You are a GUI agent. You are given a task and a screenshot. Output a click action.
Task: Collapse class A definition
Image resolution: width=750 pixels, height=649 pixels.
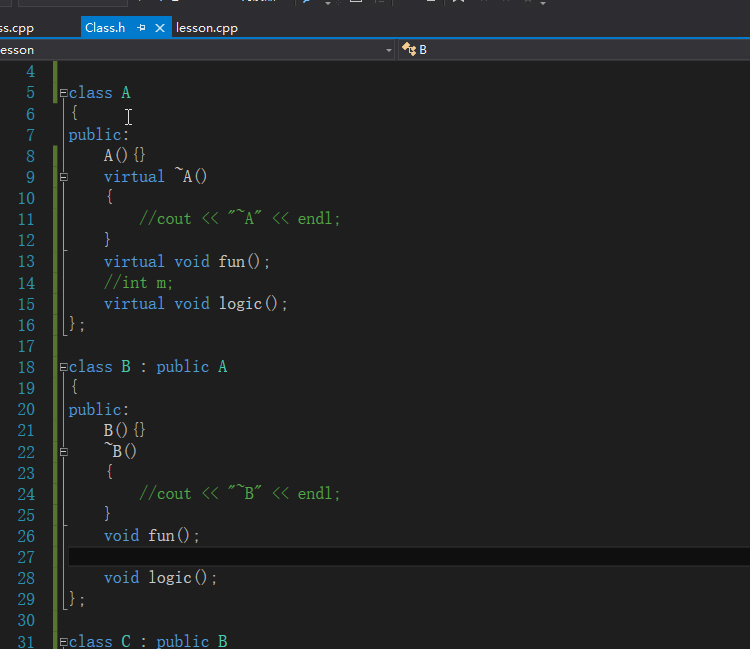tap(64, 93)
